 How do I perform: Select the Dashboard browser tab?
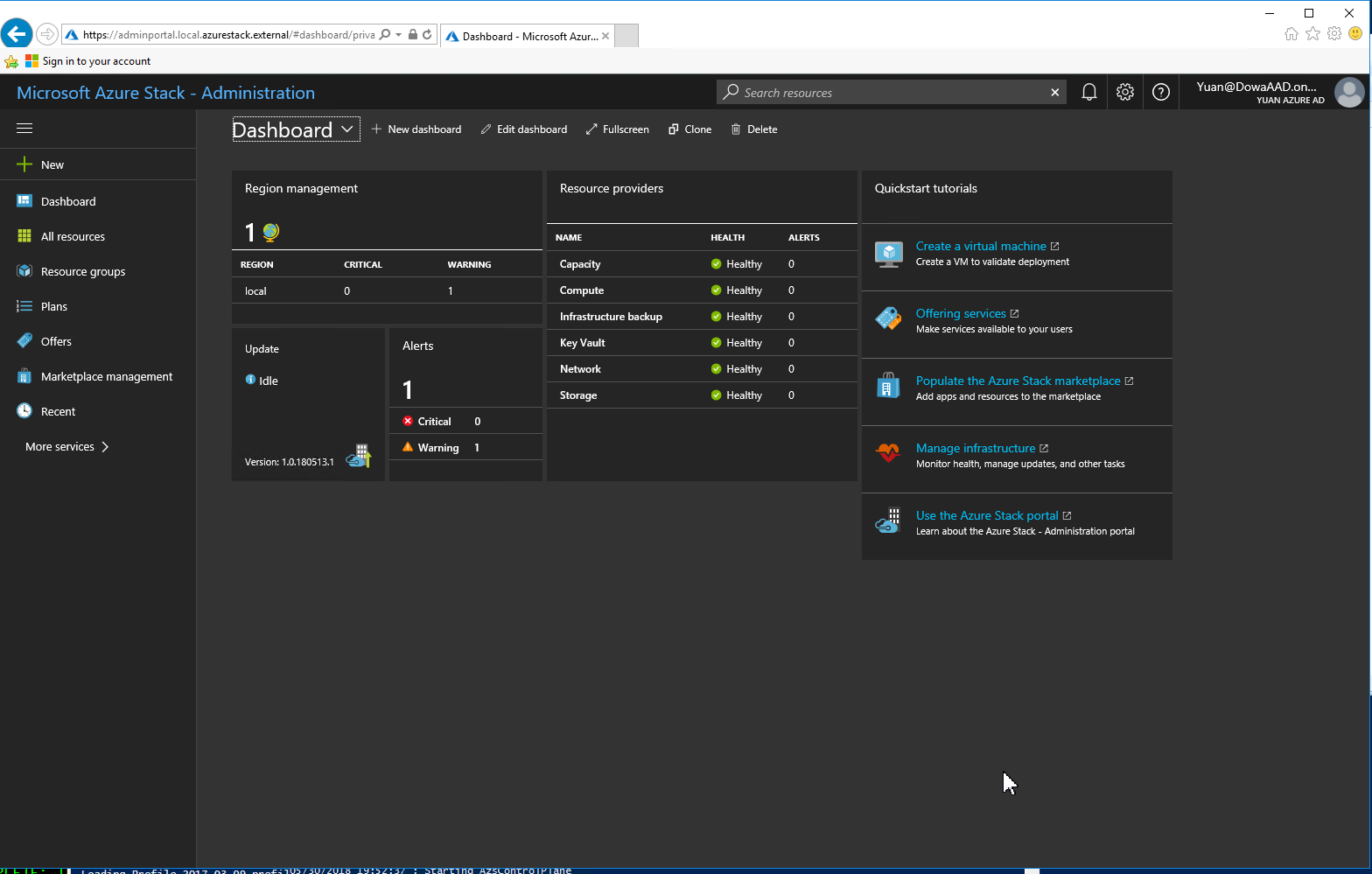point(528,36)
